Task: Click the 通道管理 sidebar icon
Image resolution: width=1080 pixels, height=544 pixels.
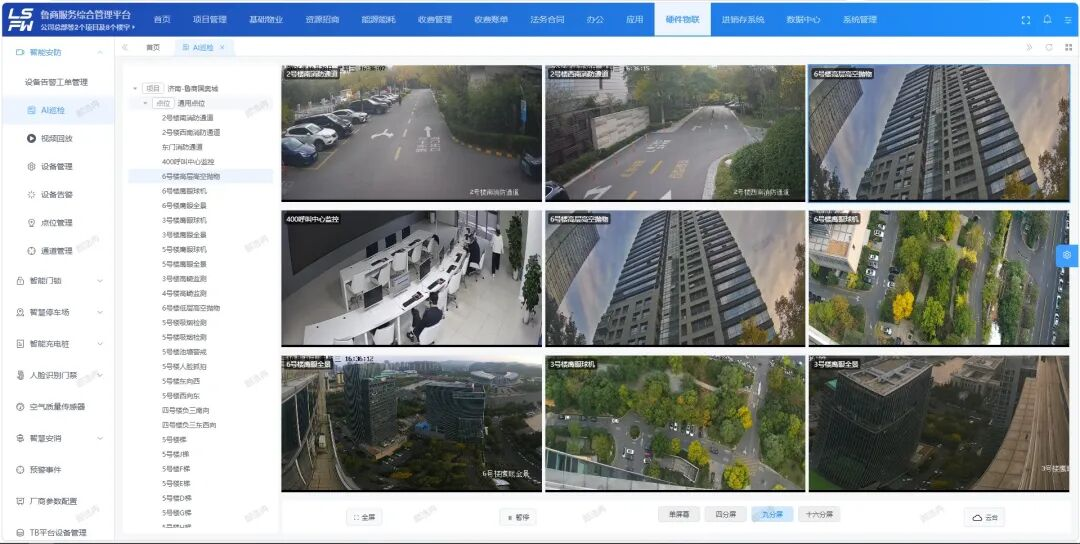Action: point(31,251)
